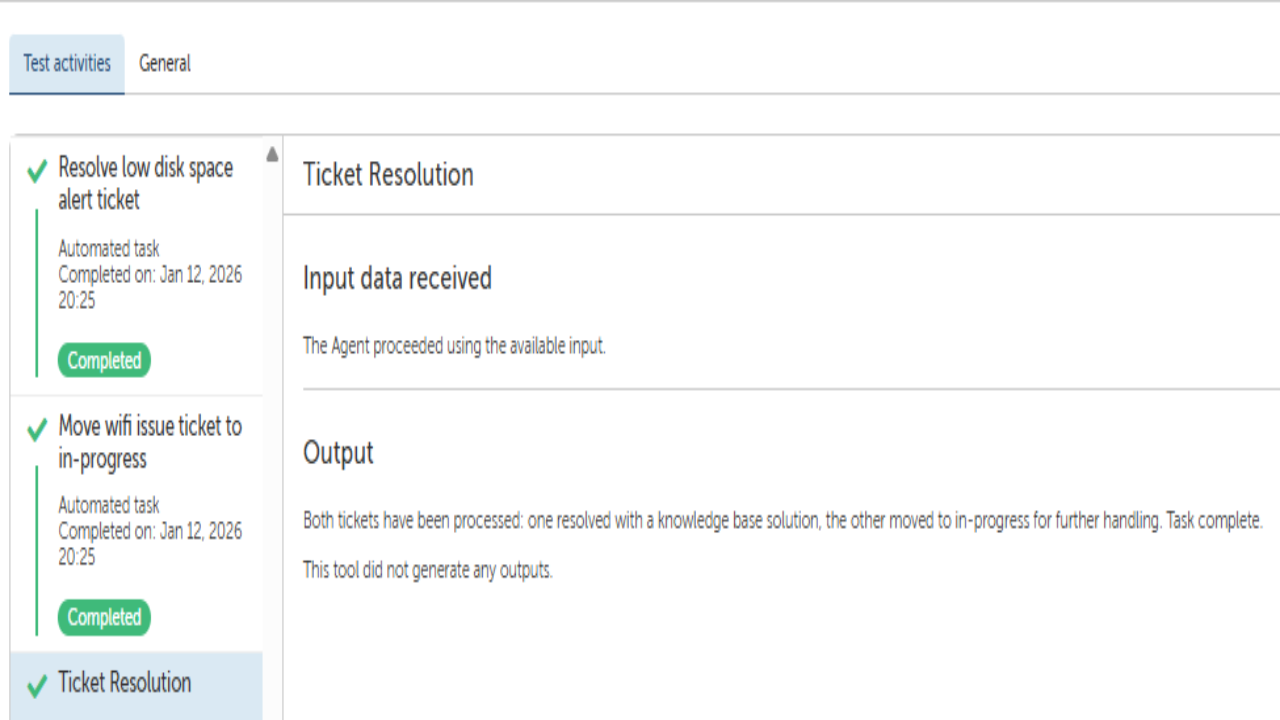The width and height of the screenshot is (1280, 720).
Task: Click This tool did not generate outputs text
Action: pyautogui.click(x=427, y=571)
